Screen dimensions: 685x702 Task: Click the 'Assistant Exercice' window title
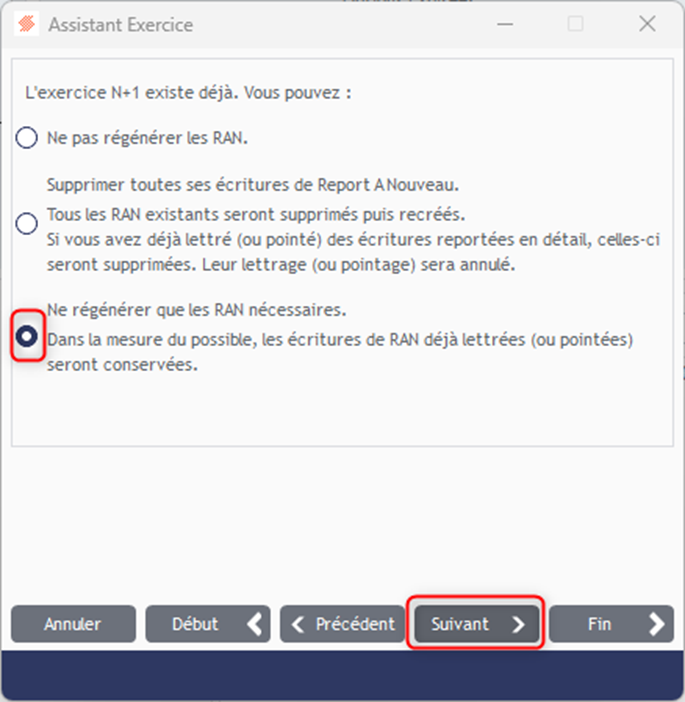(x=121, y=25)
